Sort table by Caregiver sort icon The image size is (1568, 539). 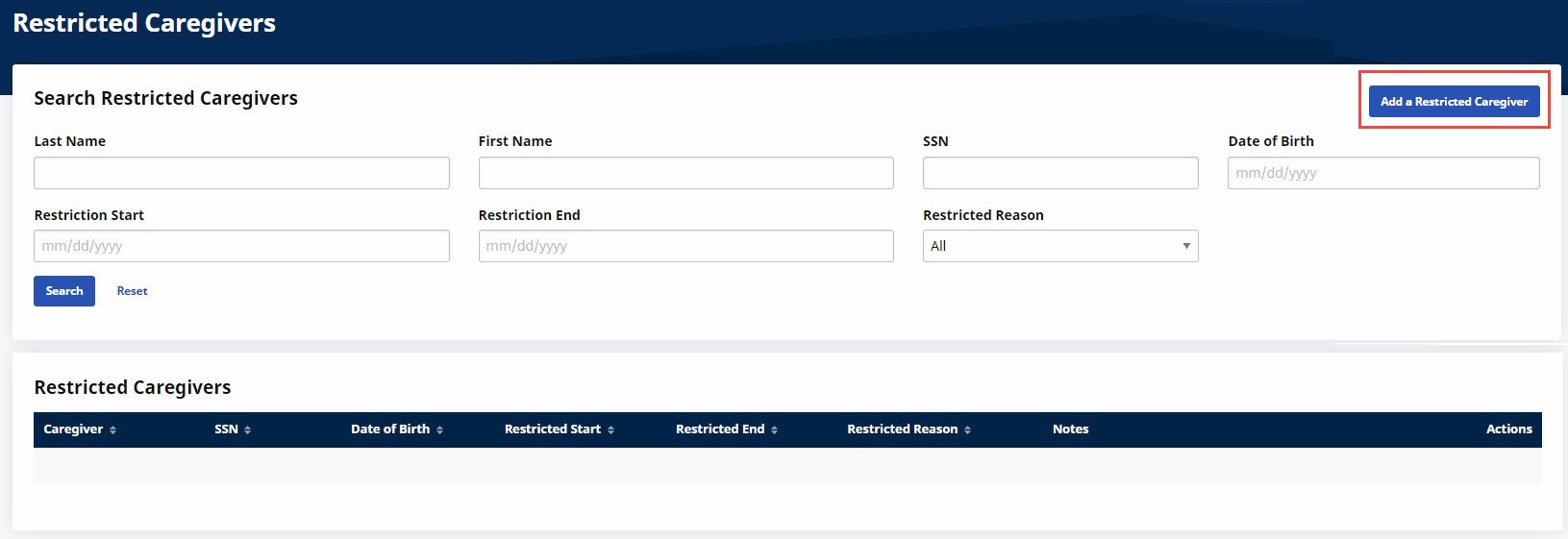[112, 430]
